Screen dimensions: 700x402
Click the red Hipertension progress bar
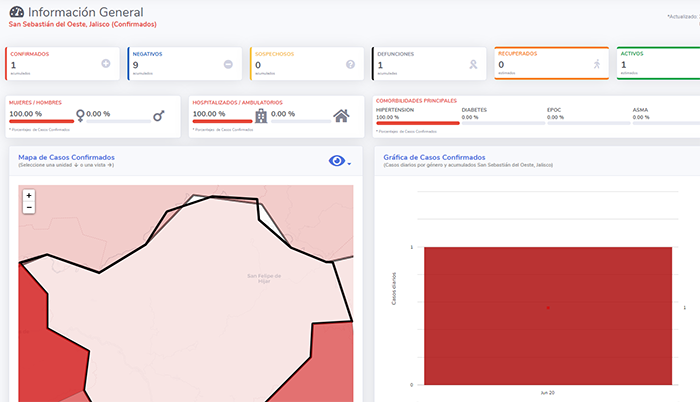point(417,123)
